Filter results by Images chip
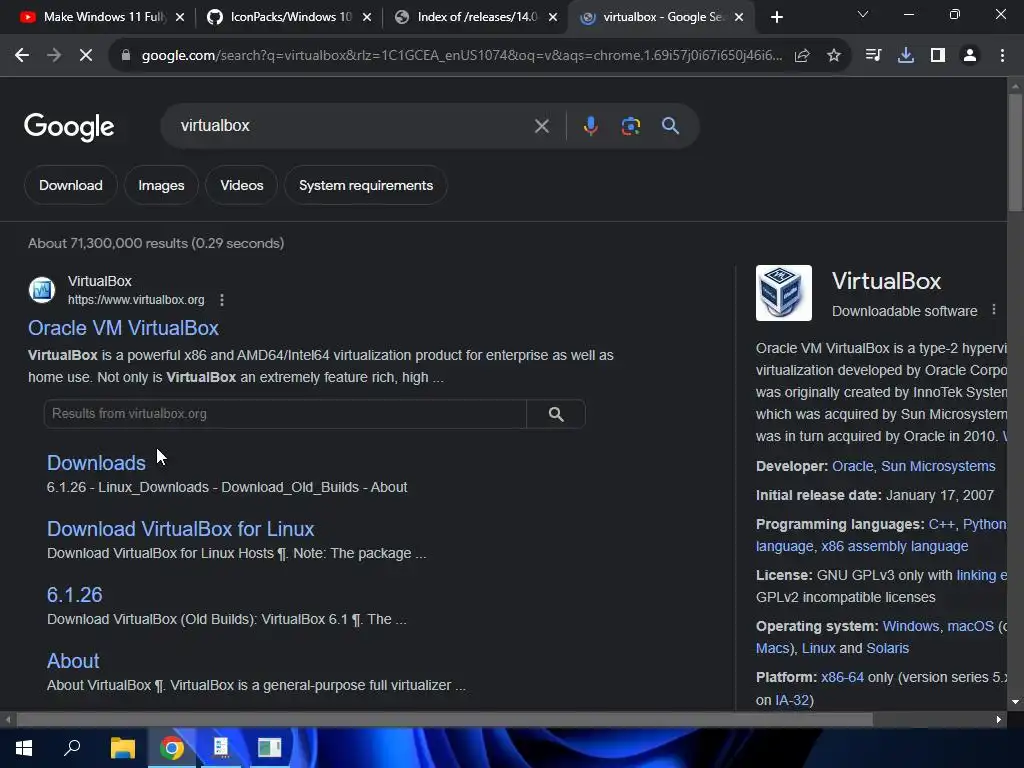 161,185
